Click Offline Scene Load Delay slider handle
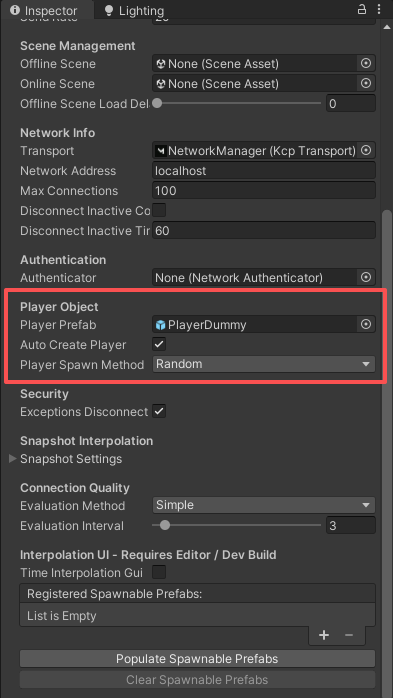The width and height of the screenshot is (393, 698). tap(157, 103)
